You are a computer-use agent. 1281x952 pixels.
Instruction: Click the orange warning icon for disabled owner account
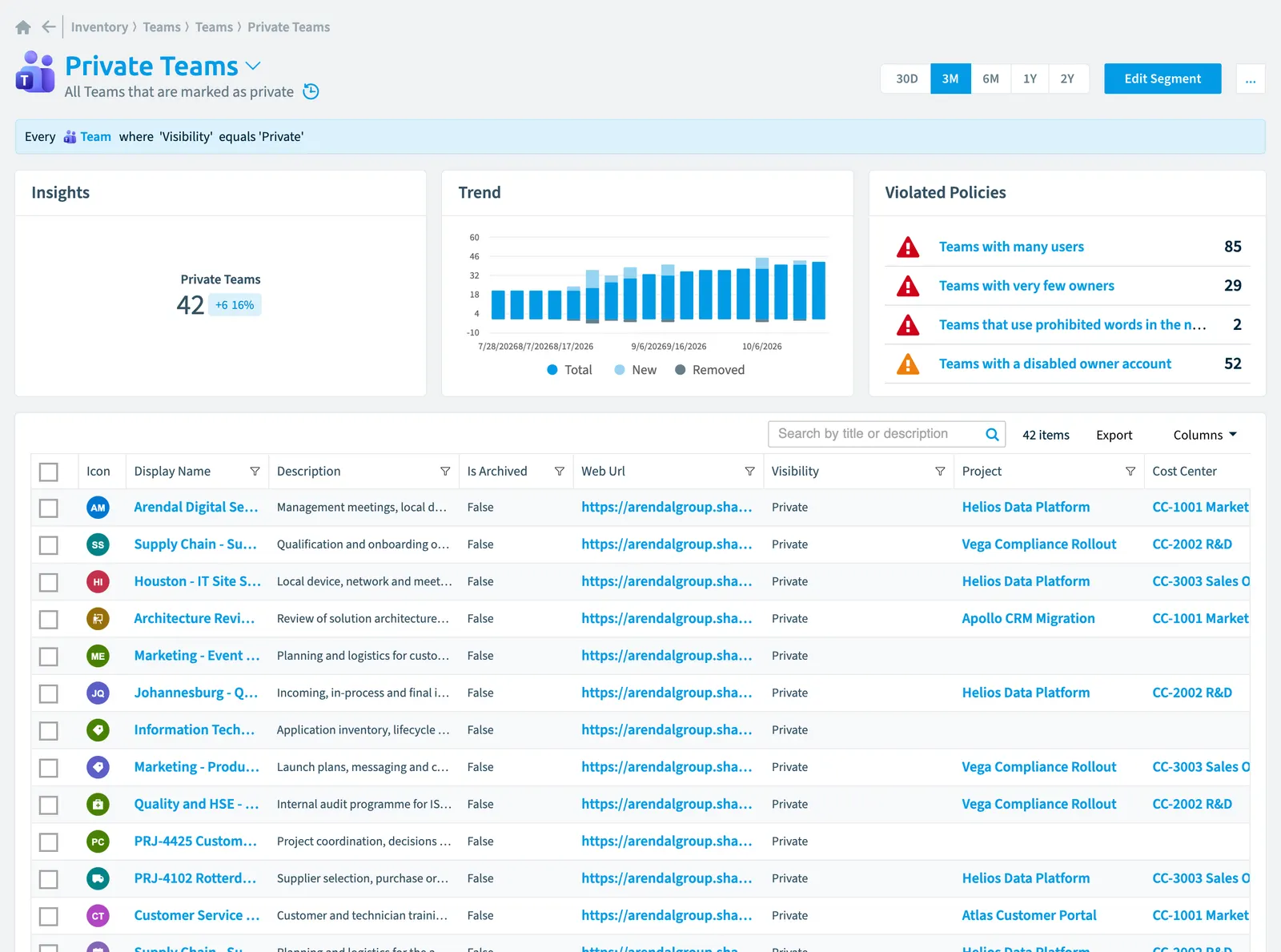(908, 364)
